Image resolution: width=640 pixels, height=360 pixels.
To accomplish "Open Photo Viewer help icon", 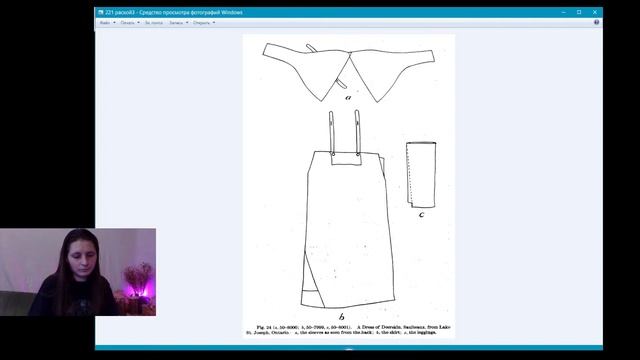I will (596, 22).
